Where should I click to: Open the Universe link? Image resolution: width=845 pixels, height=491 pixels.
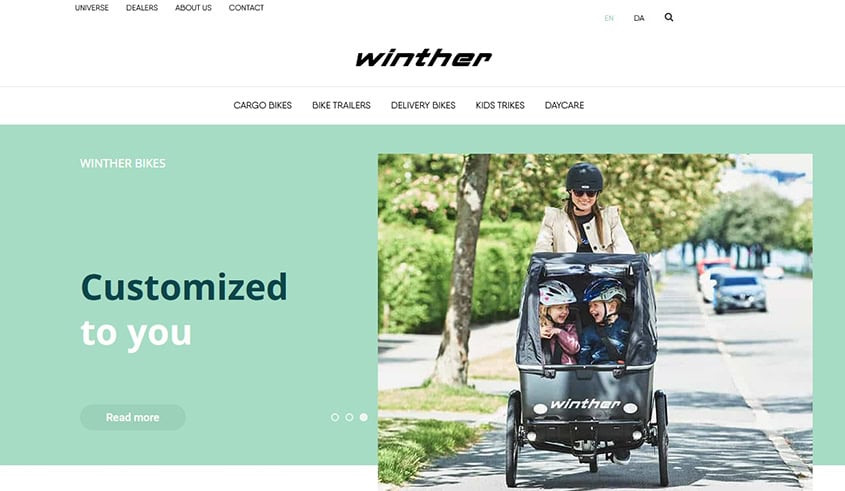(x=92, y=8)
